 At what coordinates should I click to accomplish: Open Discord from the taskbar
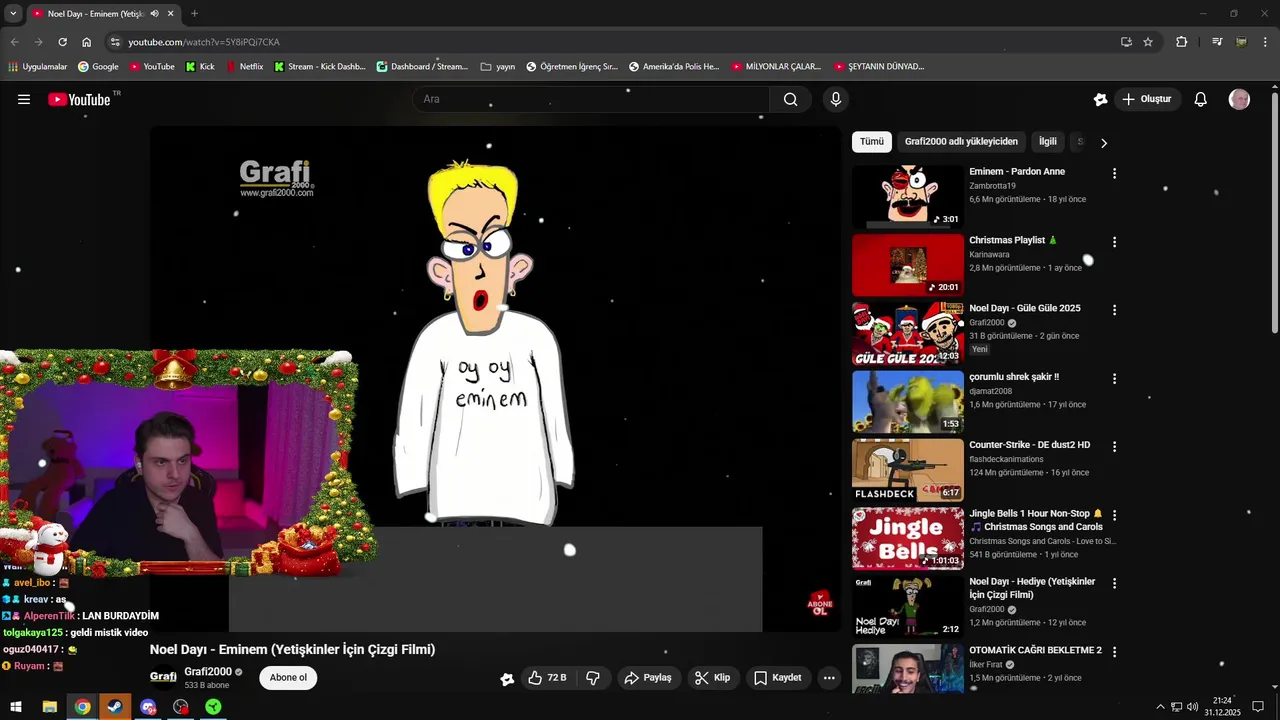tap(148, 707)
